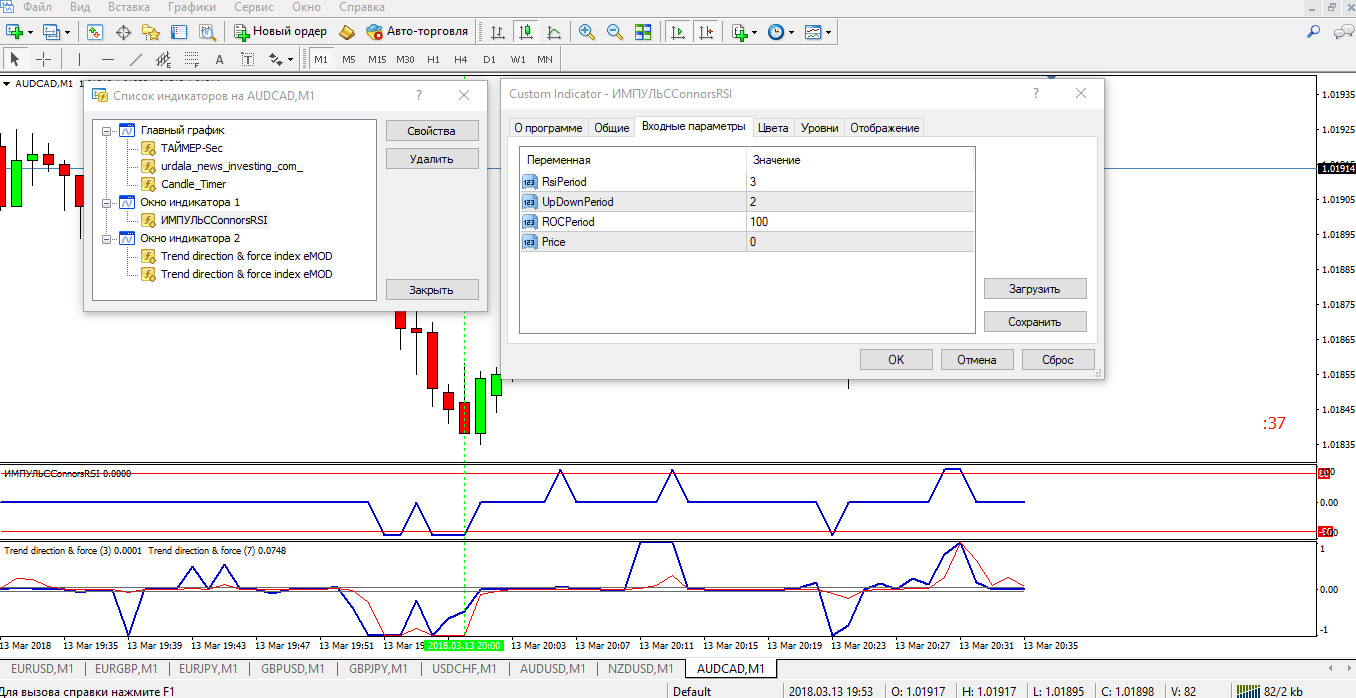Viewport: 1356px width, 698px height.
Task: Click the Удалить button
Action: [432, 158]
